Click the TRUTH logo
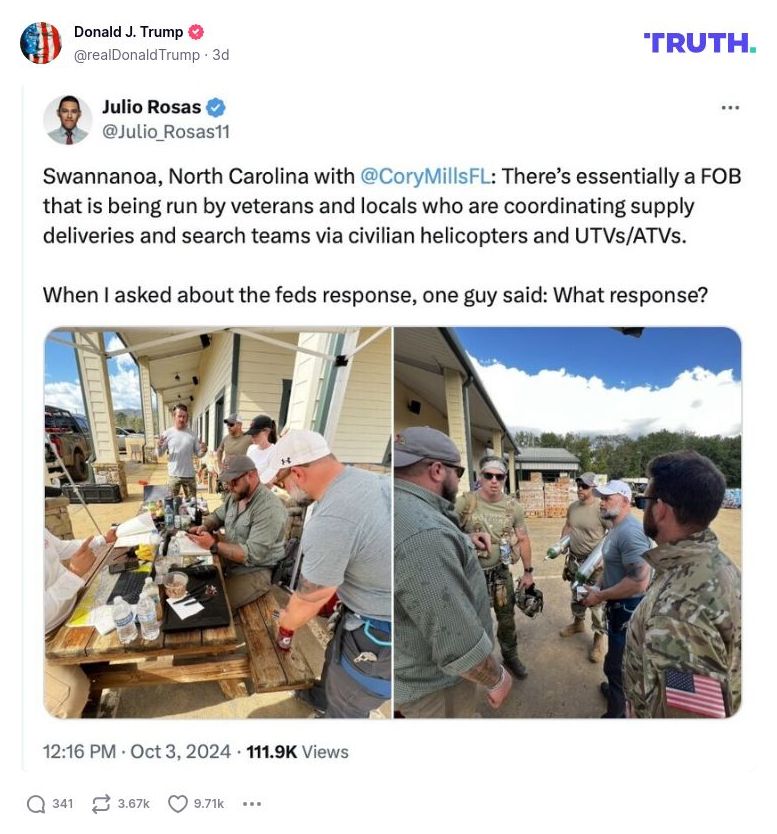This screenshot has height=834, width=777. [x=699, y=43]
